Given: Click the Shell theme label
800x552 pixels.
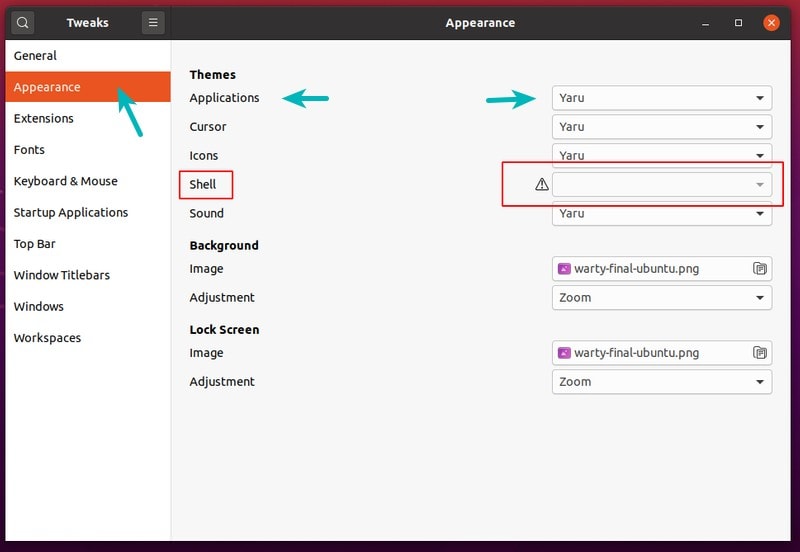Looking at the screenshot, I should (203, 184).
